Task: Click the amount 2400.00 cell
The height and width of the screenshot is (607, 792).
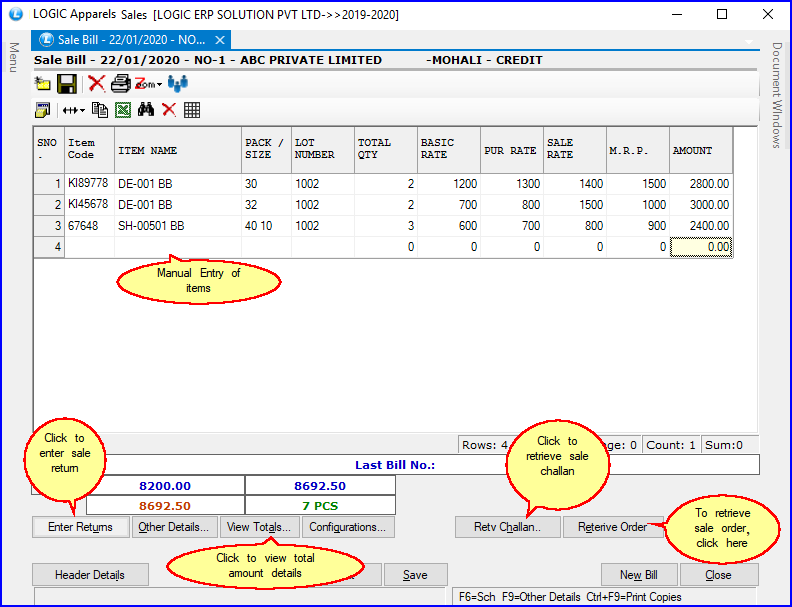Action: coord(701,226)
